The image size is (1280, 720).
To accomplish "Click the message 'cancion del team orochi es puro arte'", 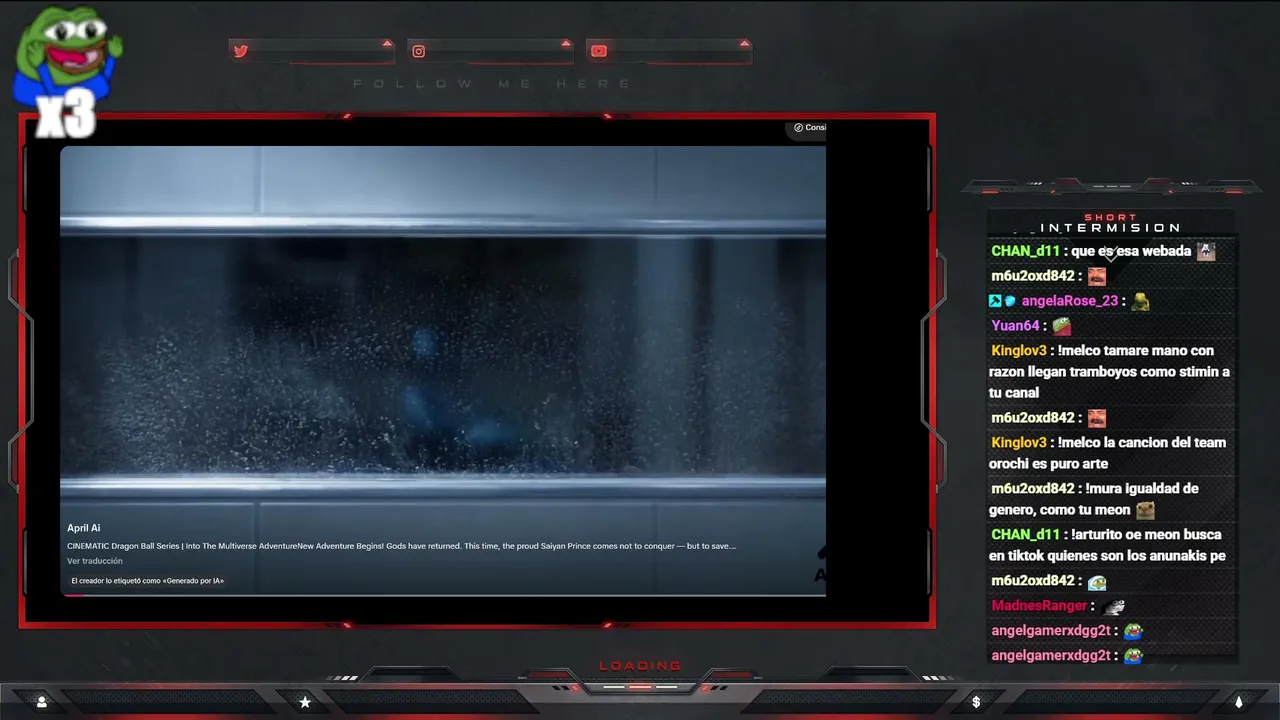I will click(x=1108, y=453).
